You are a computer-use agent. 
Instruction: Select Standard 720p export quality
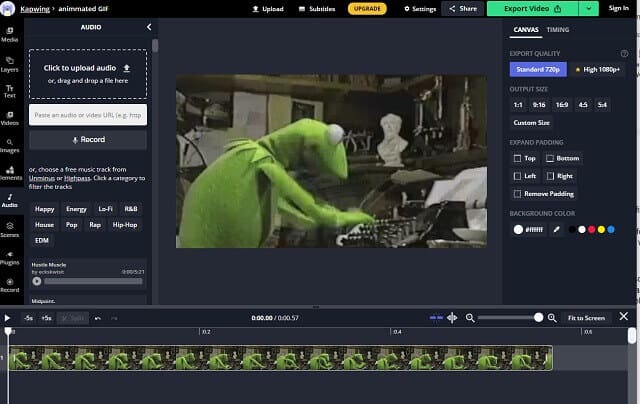click(538, 69)
